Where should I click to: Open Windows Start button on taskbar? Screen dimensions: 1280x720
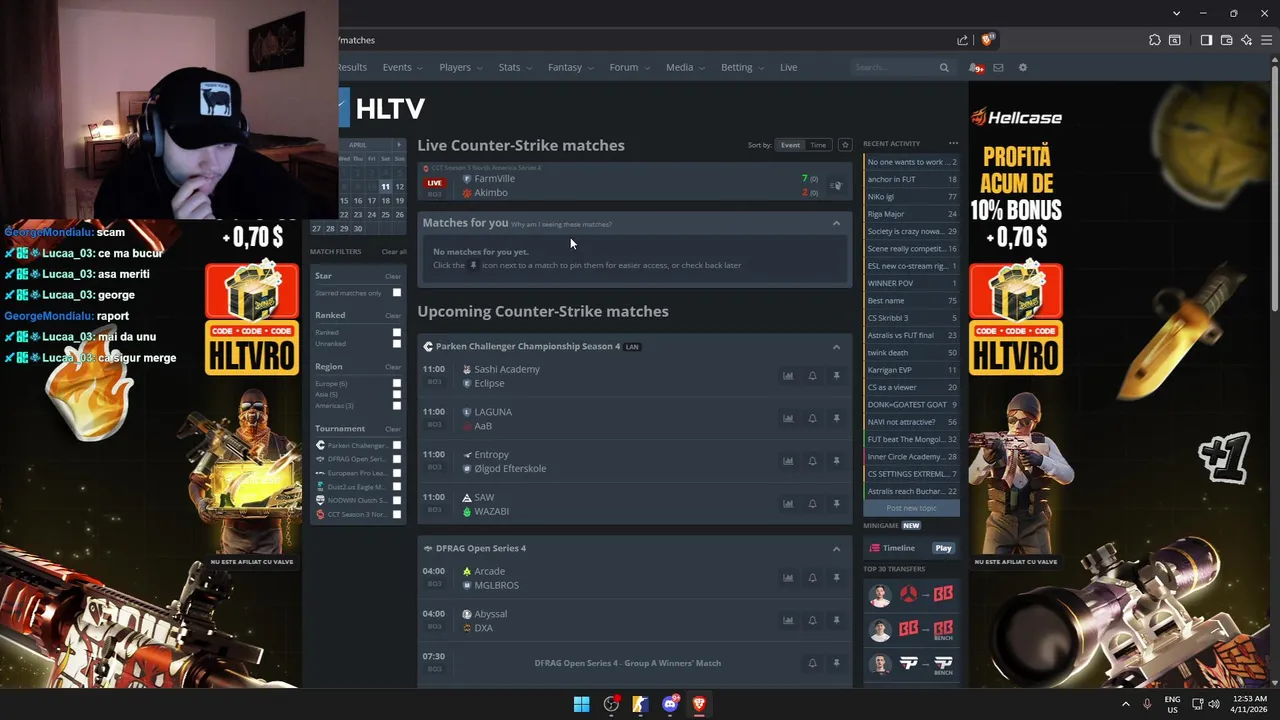coord(581,704)
